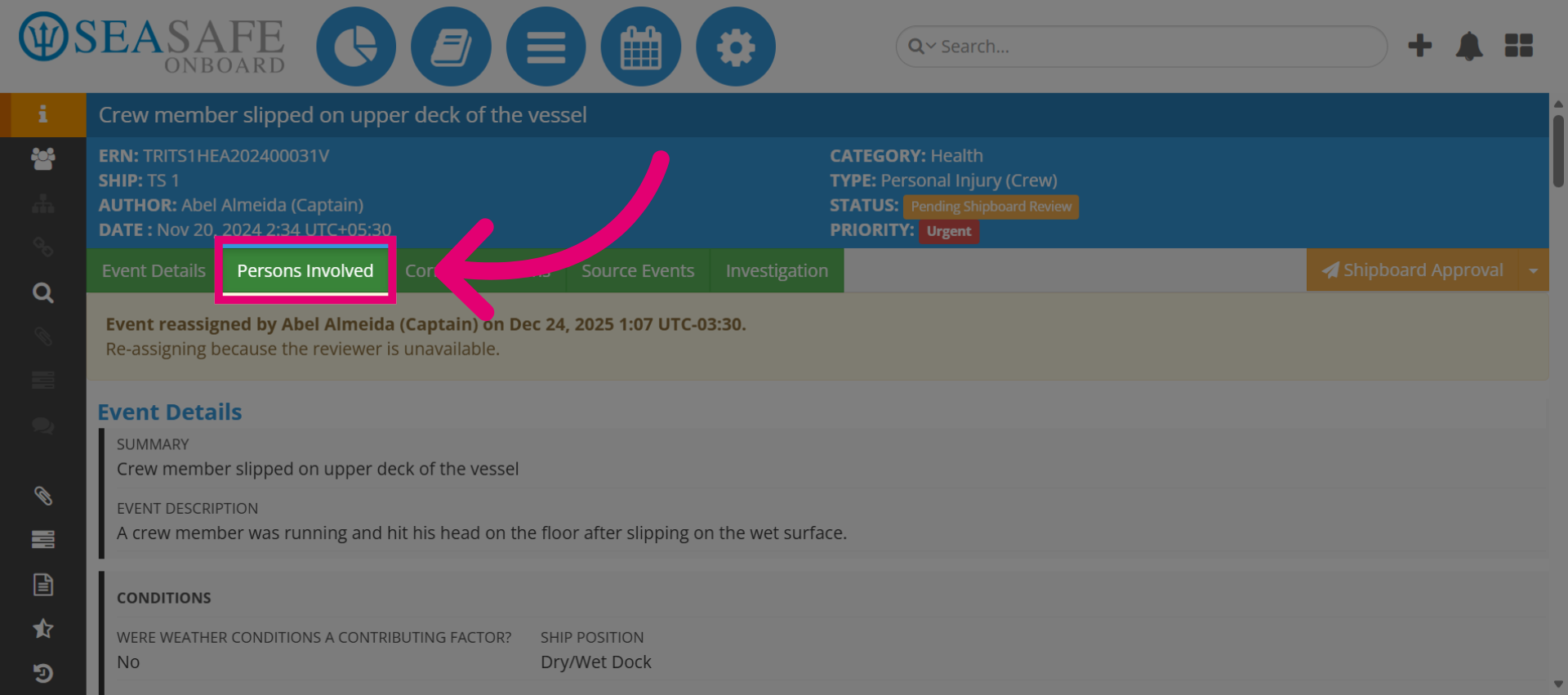Open the pie chart dashboard icon
1568x695 pixels.
pos(356,47)
